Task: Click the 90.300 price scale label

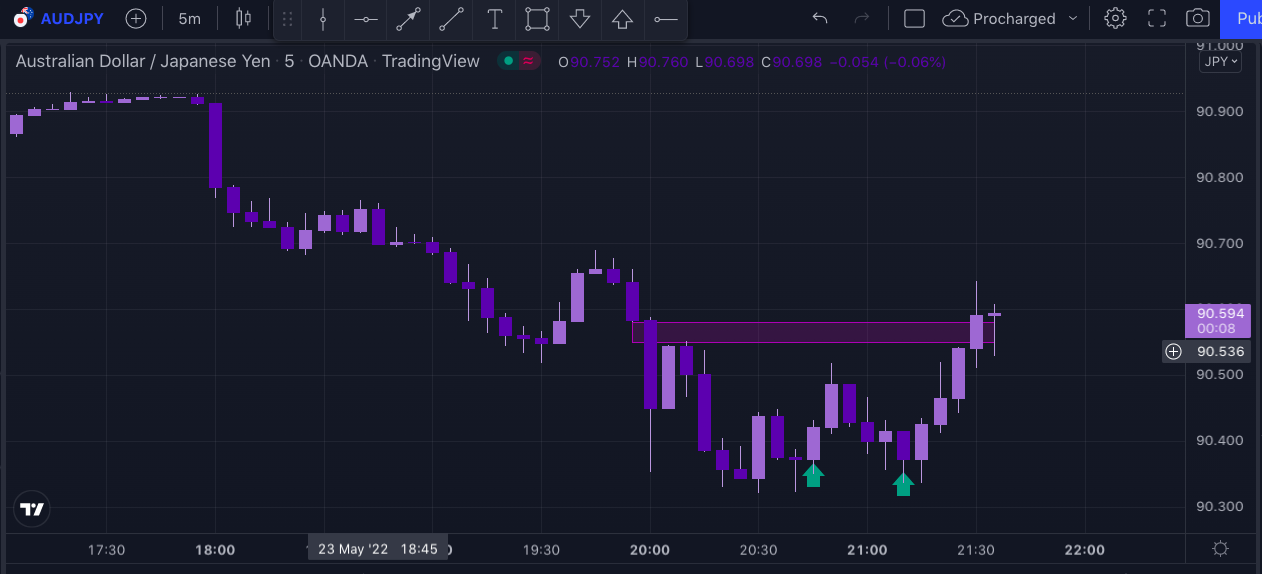Action: pyautogui.click(x=1219, y=506)
